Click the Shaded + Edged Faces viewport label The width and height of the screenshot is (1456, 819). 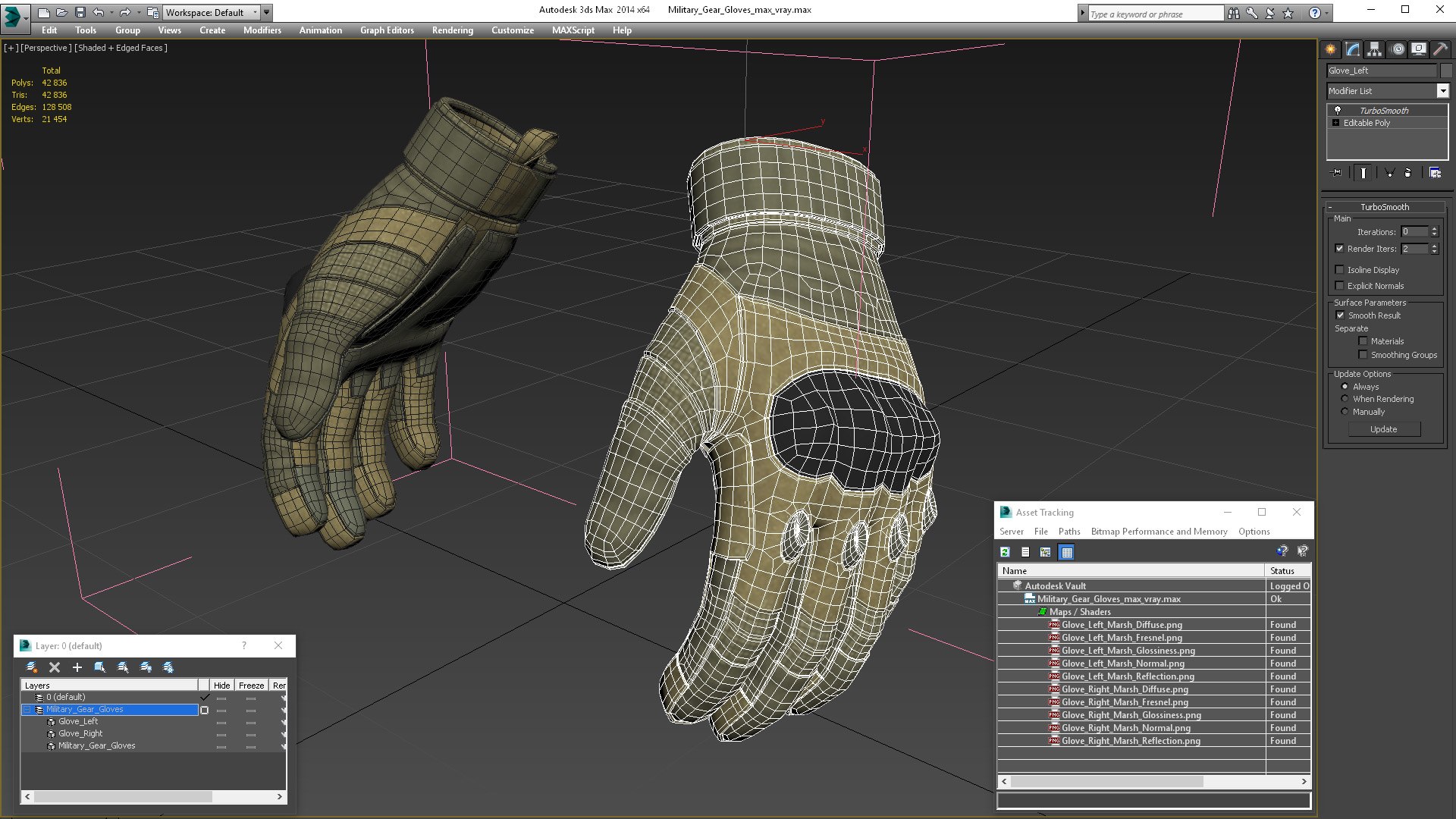[x=121, y=48]
